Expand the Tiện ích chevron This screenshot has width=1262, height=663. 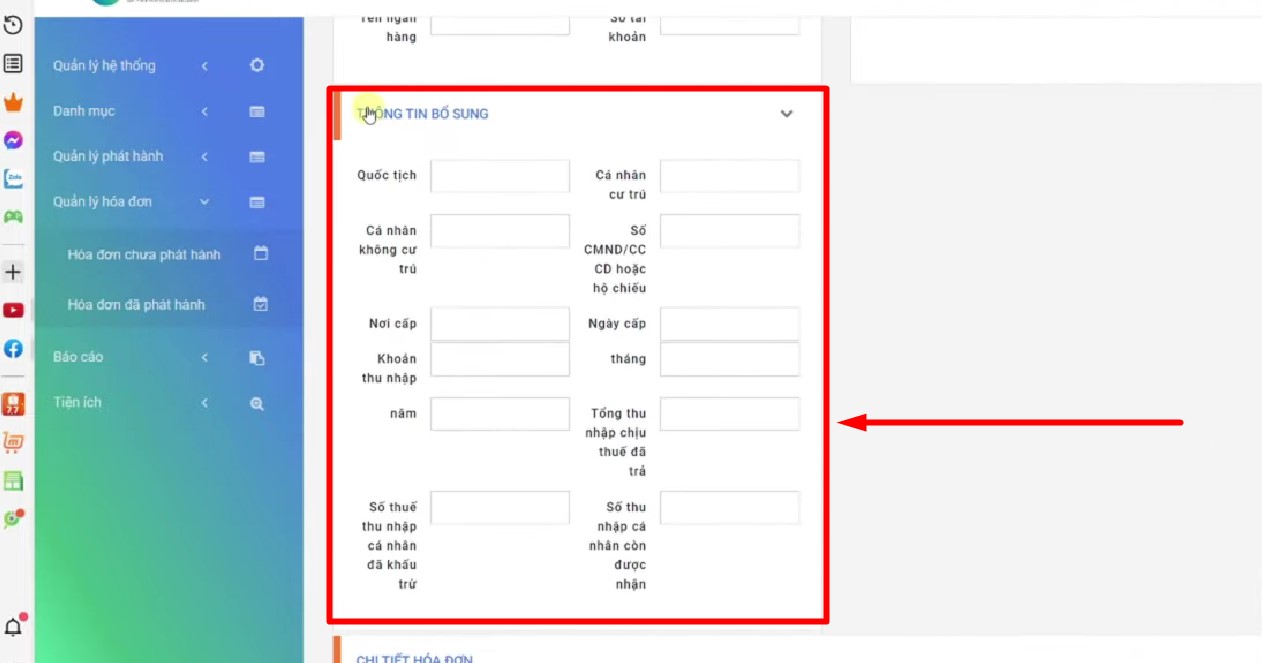[204, 403]
